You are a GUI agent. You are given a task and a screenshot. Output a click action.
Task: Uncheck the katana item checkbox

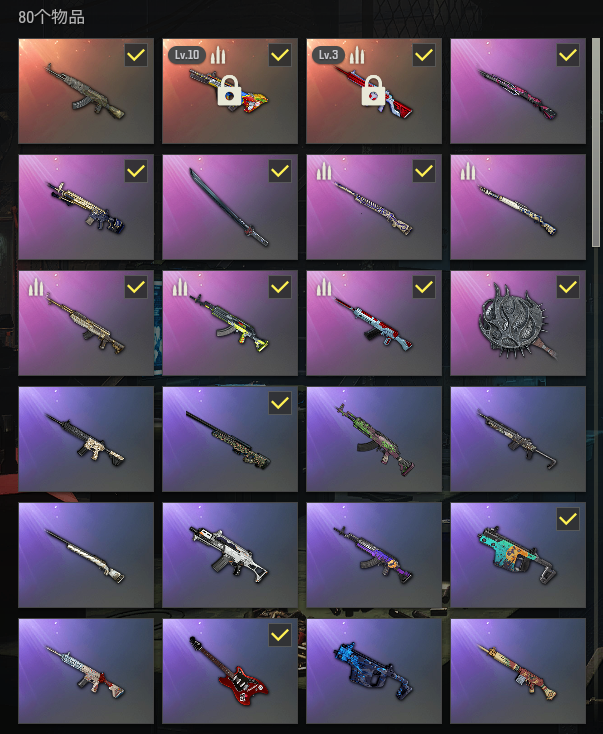280,171
